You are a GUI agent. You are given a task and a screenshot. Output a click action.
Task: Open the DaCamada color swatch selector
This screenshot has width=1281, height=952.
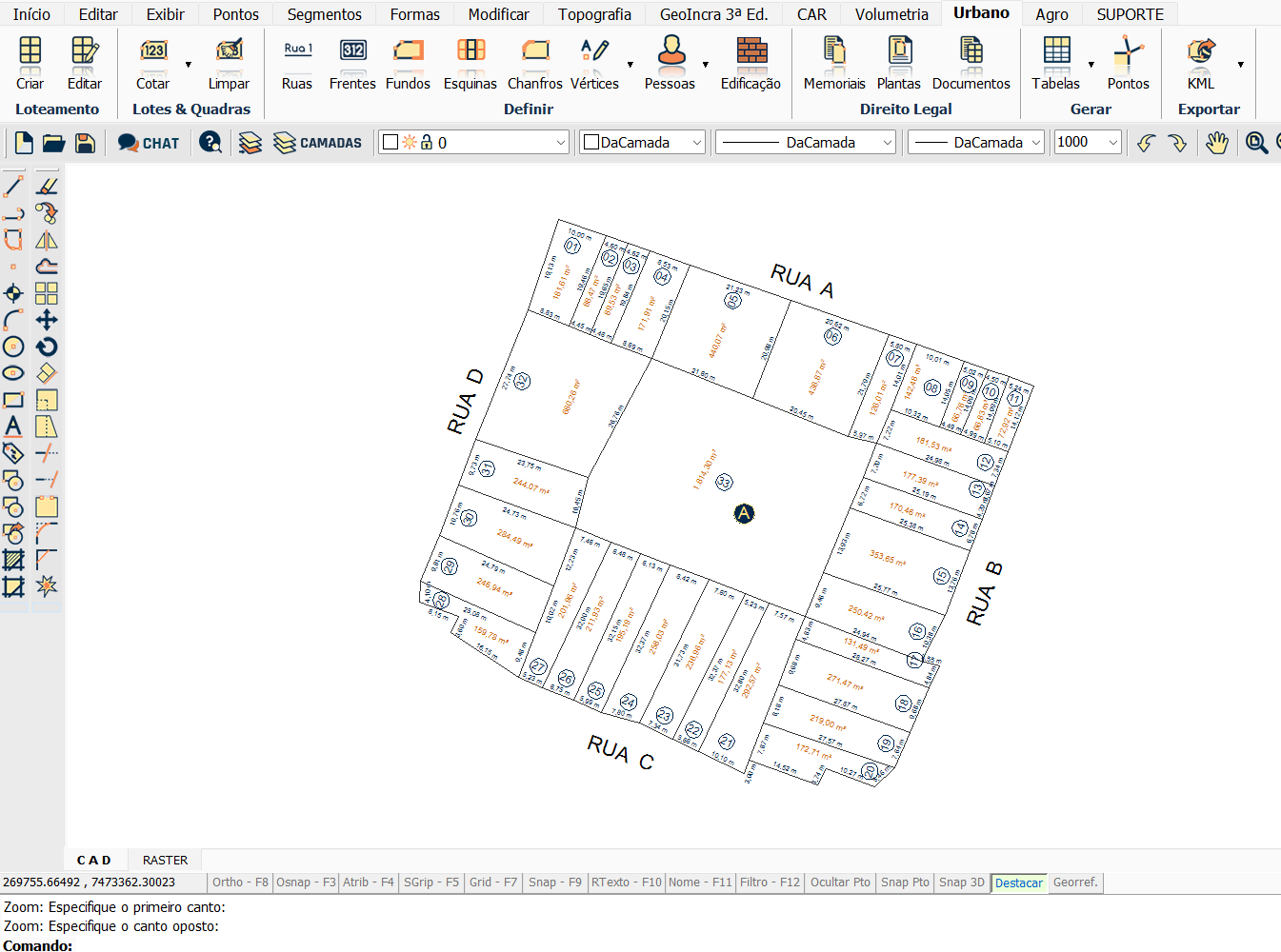(x=643, y=143)
